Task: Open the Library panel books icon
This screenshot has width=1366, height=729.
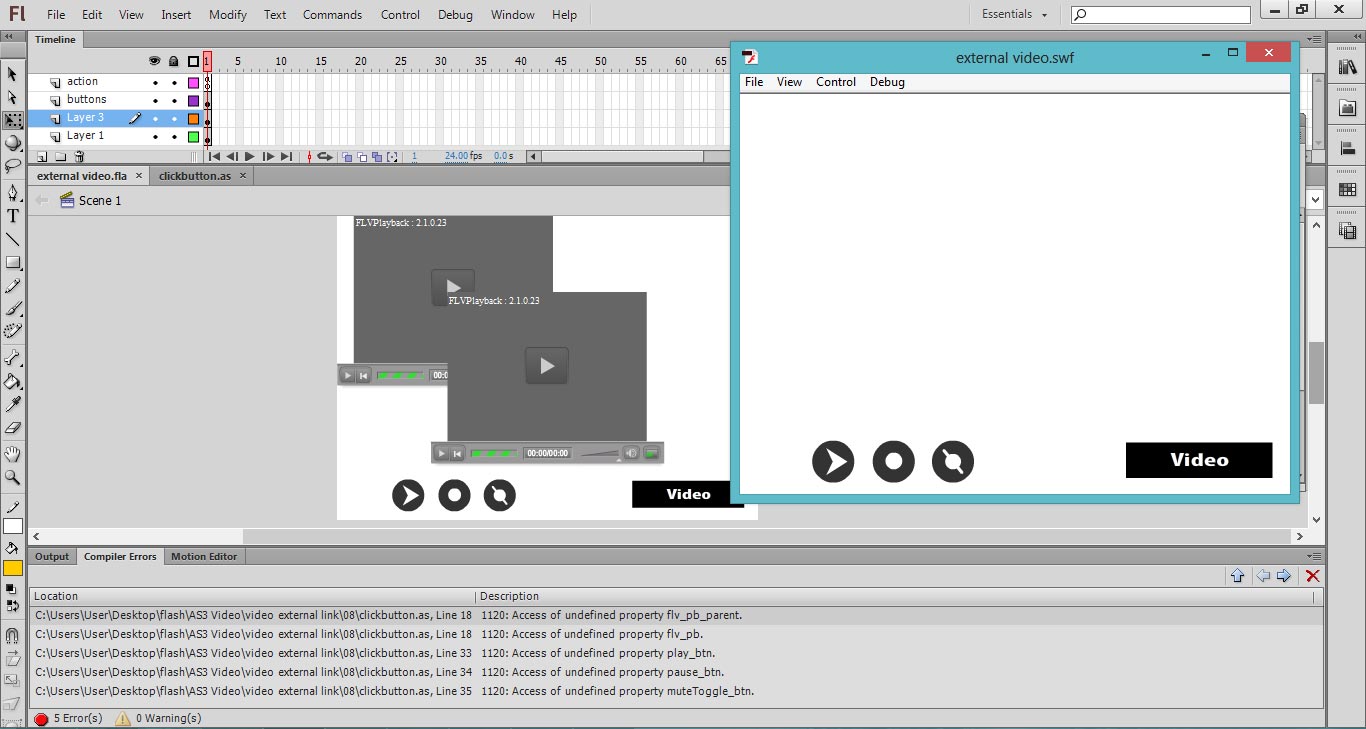Action: tap(1347, 67)
